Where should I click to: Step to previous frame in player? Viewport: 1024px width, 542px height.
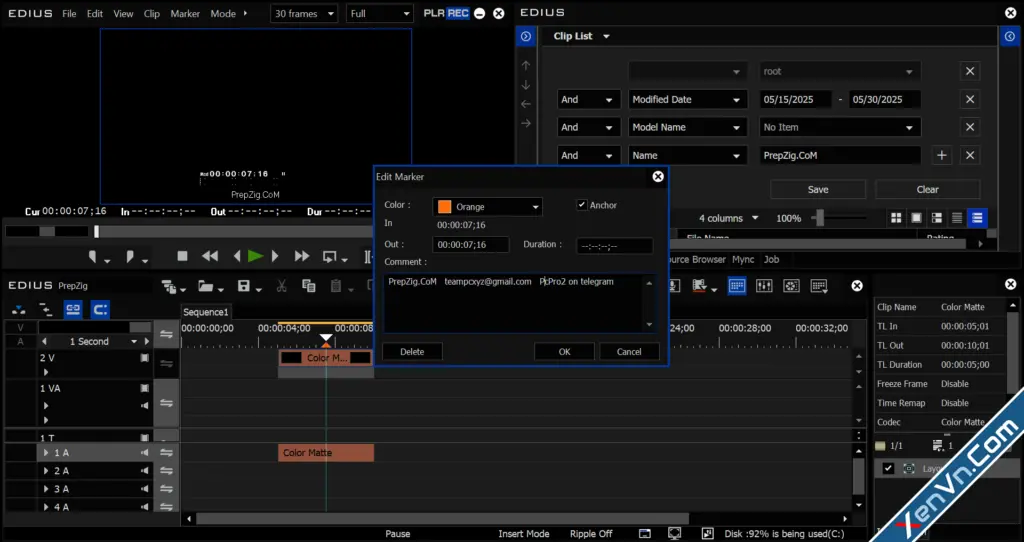pos(237,257)
